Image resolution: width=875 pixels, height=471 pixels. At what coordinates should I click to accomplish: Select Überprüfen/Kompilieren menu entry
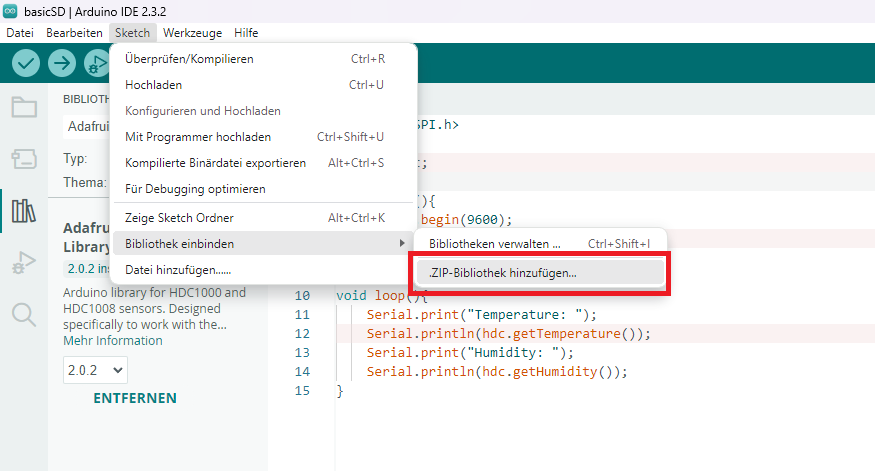coord(189,59)
